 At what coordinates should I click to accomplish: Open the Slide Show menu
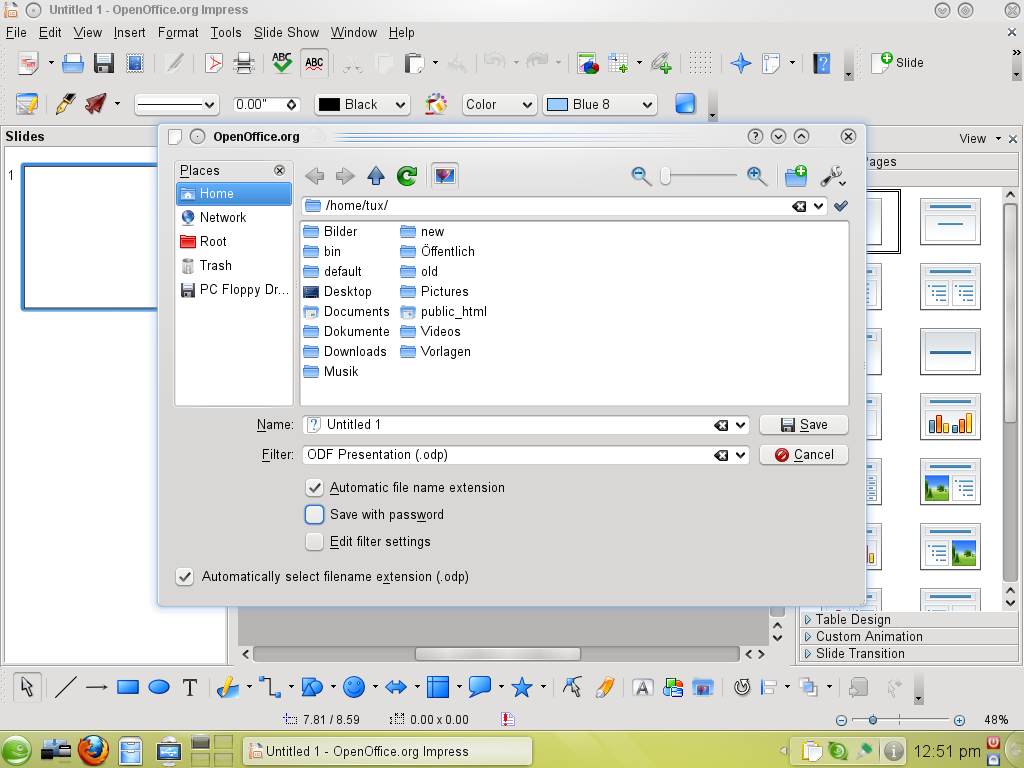286,33
